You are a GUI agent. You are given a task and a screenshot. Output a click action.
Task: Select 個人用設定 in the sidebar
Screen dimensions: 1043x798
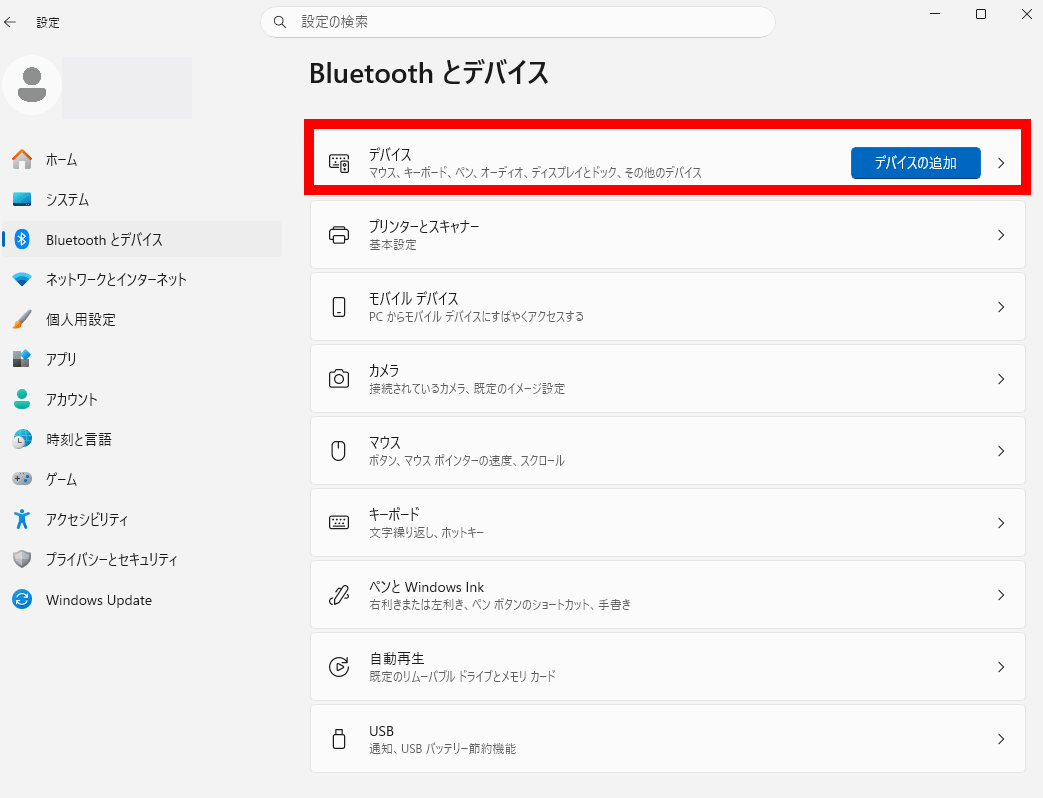(x=142, y=319)
